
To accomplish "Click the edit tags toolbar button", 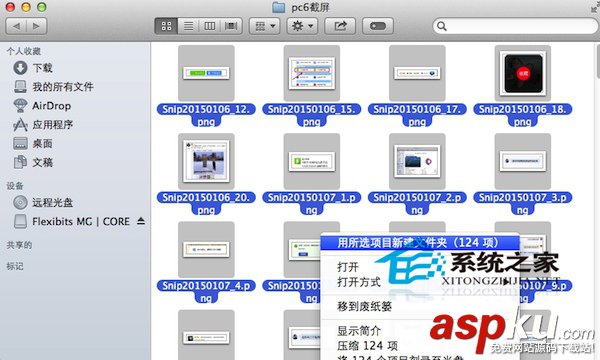I will (x=378, y=26).
